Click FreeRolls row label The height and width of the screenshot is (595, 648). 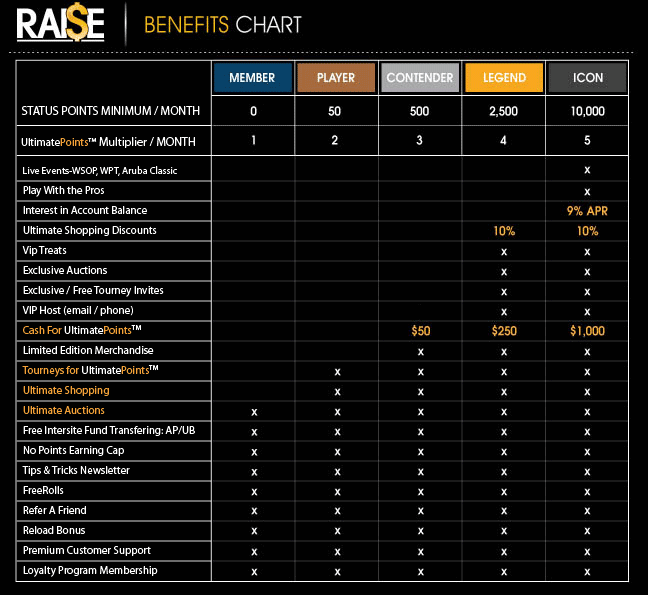43,490
